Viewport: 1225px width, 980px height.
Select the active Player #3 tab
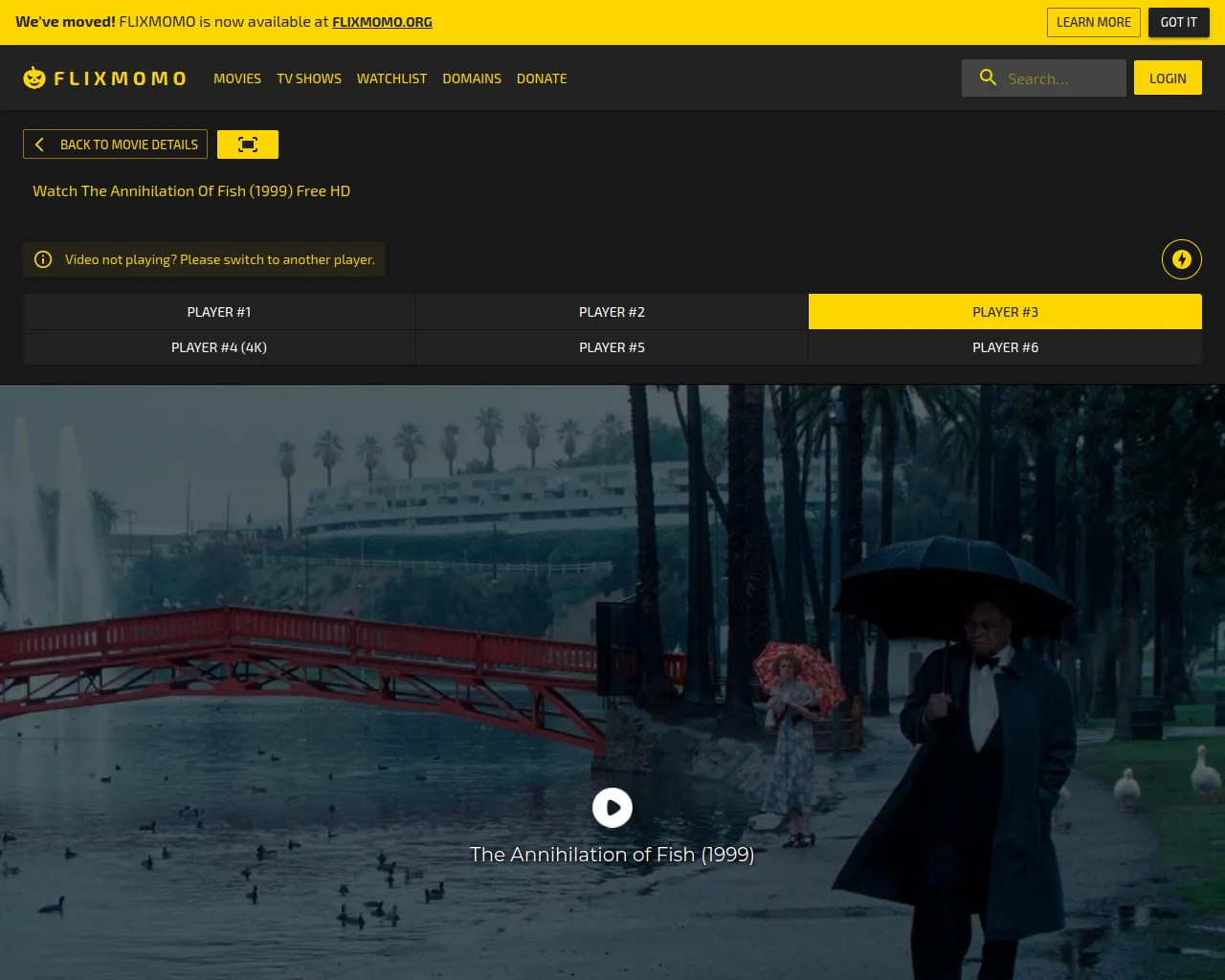(1005, 312)
